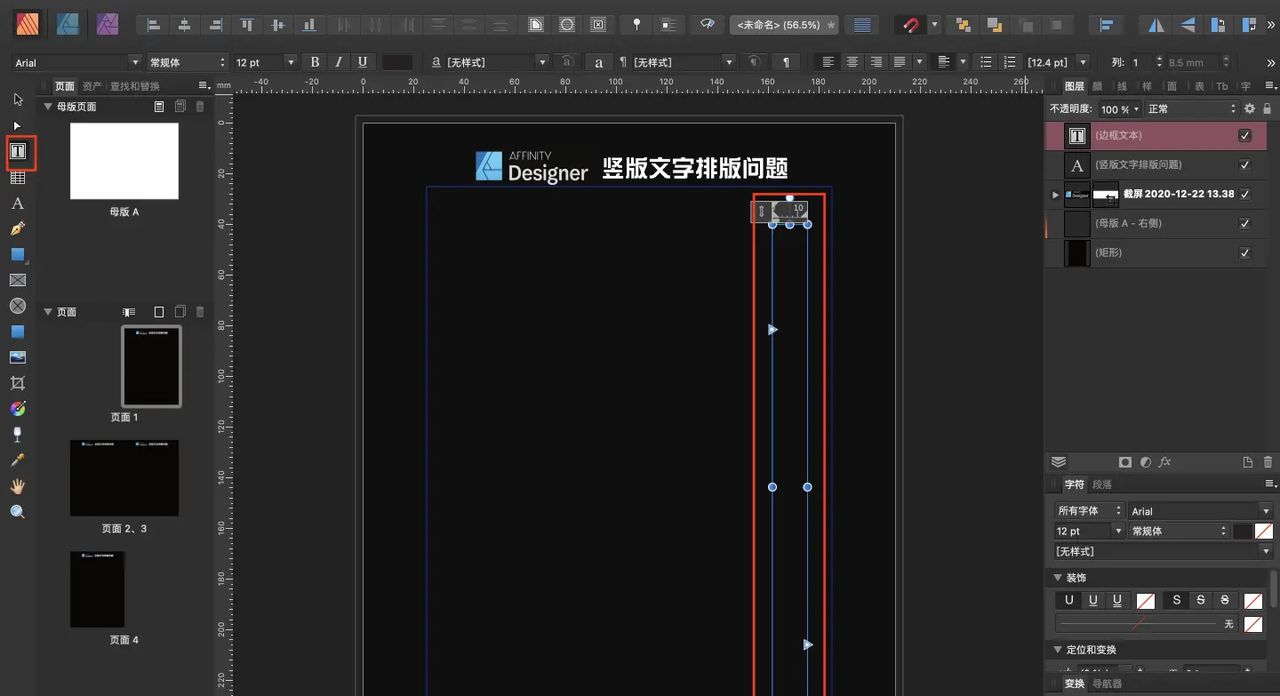1280x696 pixels.
Task: Select the Zoom tool magnifier
Action: (16, 511)
